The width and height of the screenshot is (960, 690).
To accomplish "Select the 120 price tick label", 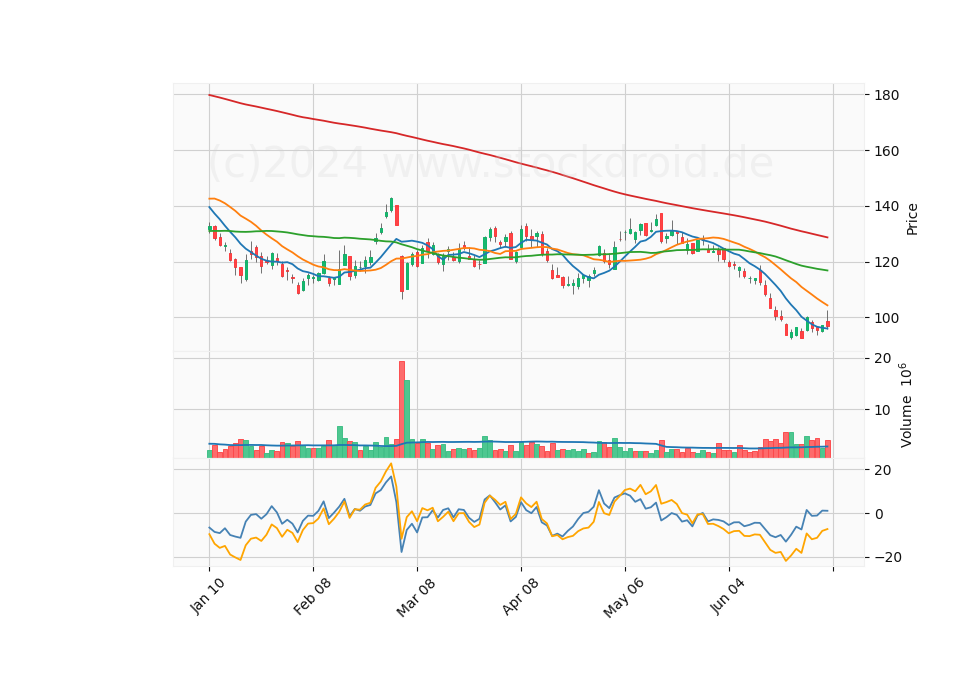I will click(887, 262).
